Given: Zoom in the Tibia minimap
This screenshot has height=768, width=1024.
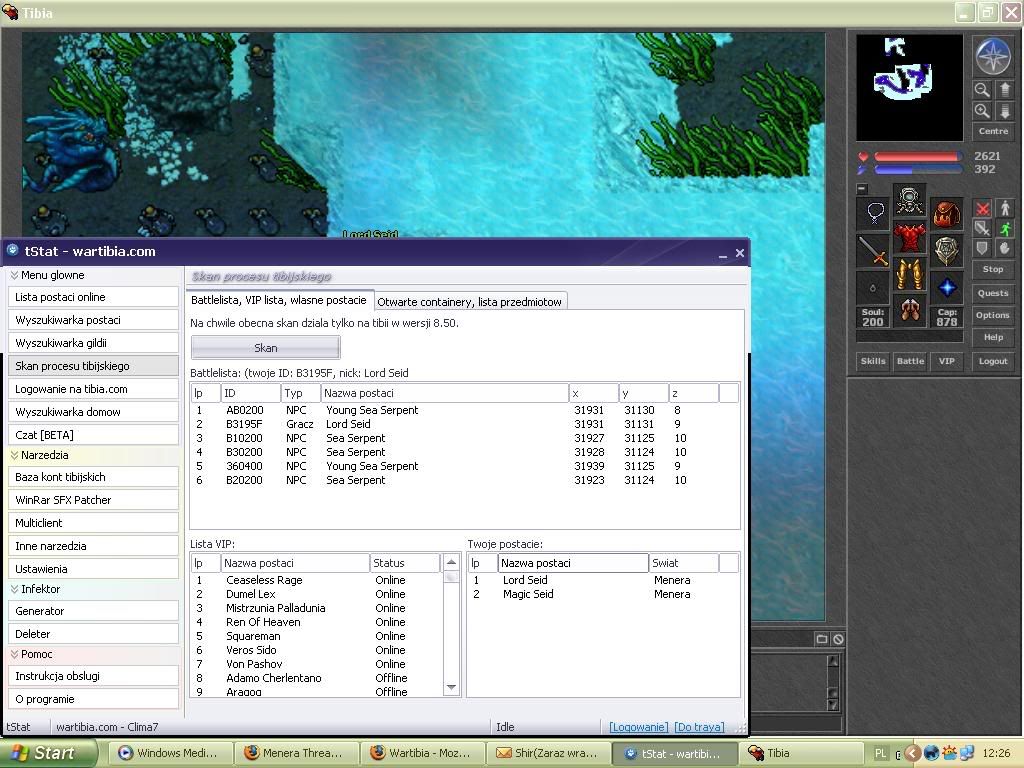Looking at the screenshot, I should coord(982,111).
